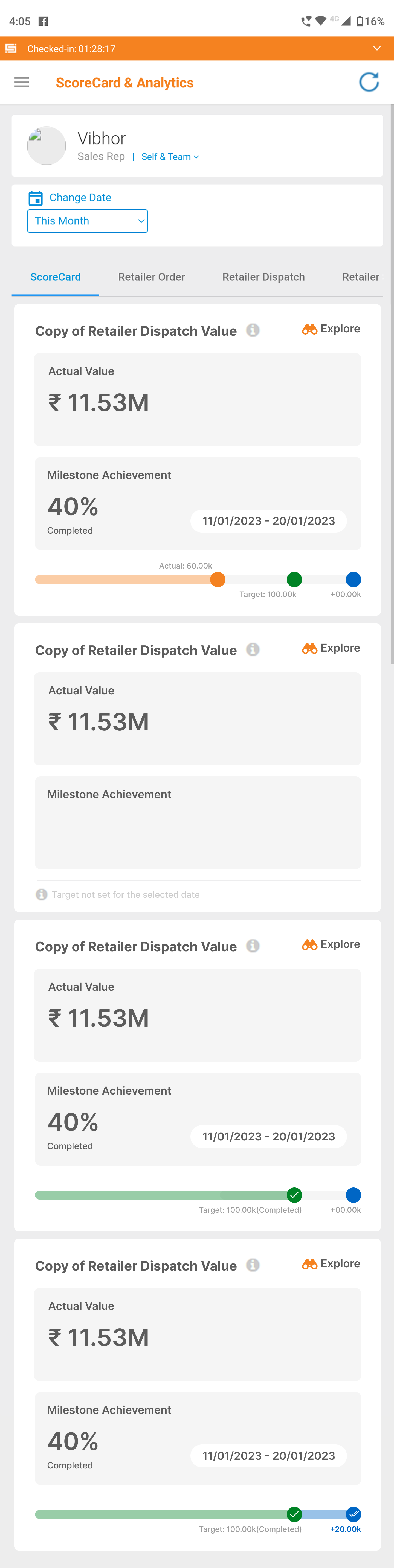Tap the green target marker above Target: 100.00k
This screenshot has height=1568, width=394.
click(x=294, y=580)
